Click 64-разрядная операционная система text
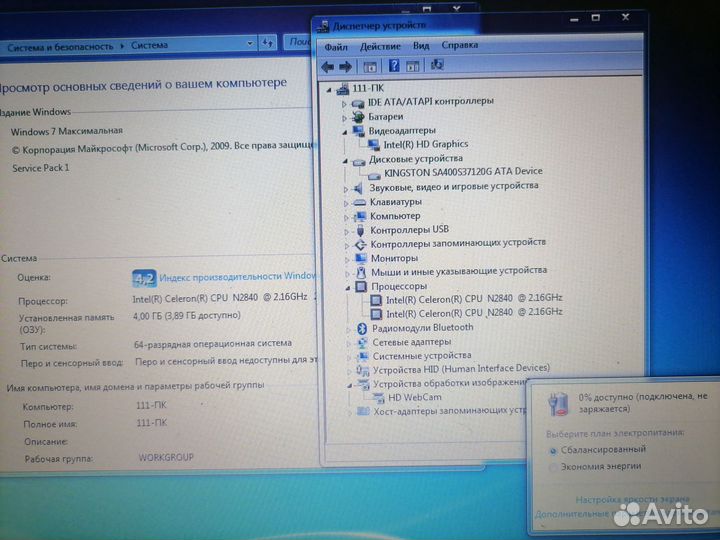 pos(213,343)
